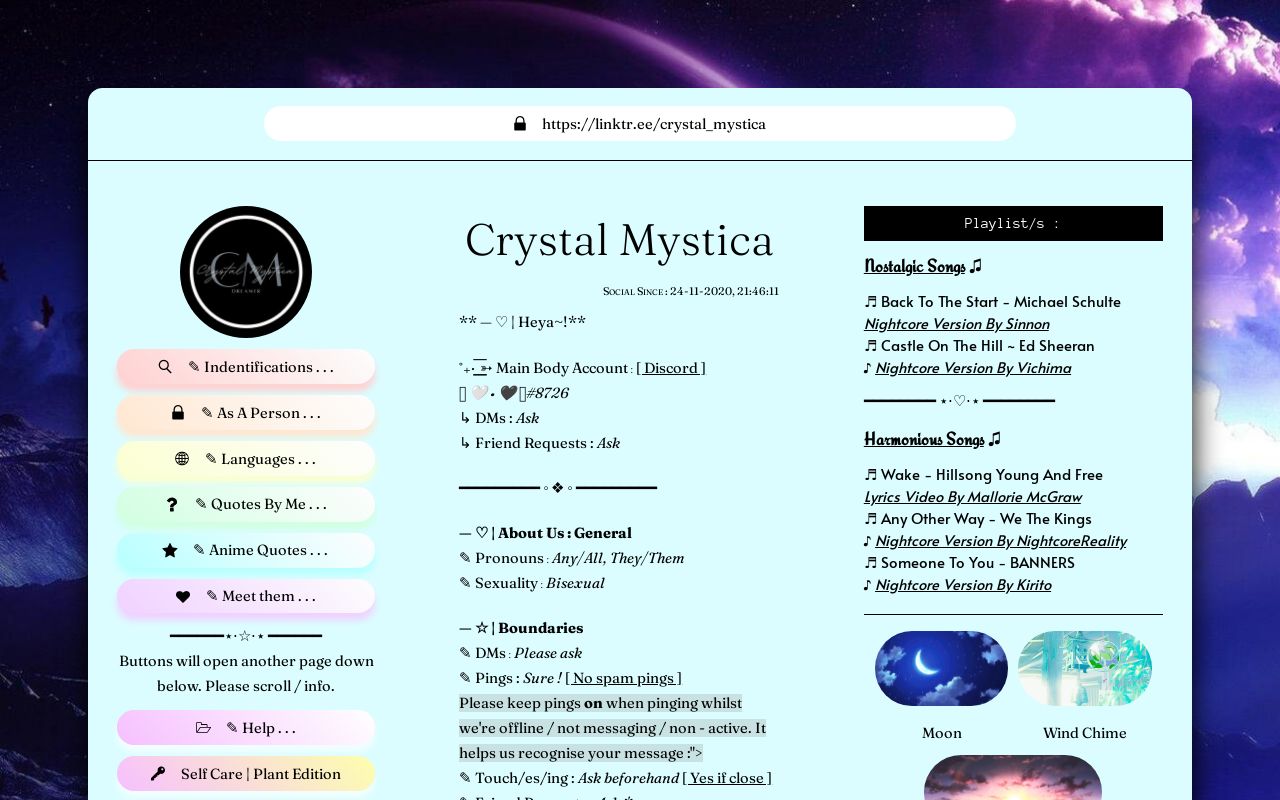
Task: Open Nightcore Version By Sinnon link
Action: point(956,324)
